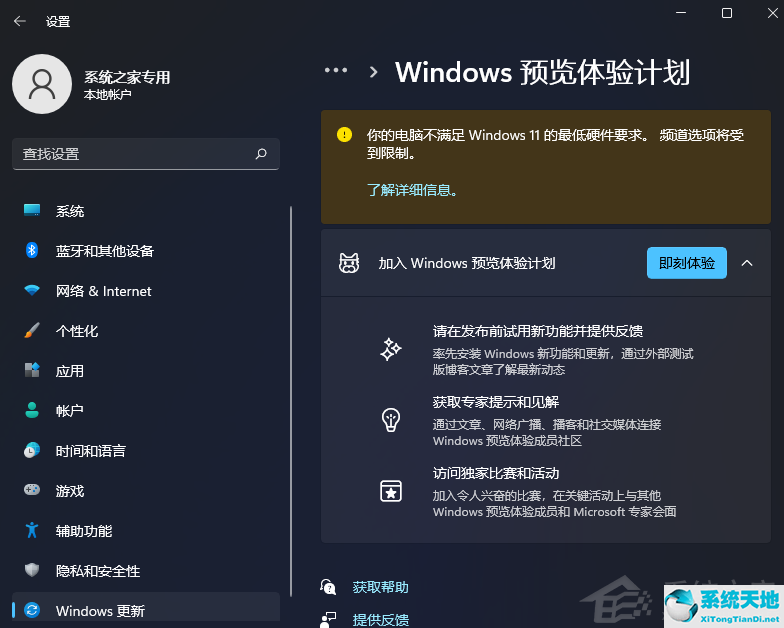The image size is (784, 628).
Task: Click heading 请在发布前试用新功能并提供反馈
Action: click(538, 331)
